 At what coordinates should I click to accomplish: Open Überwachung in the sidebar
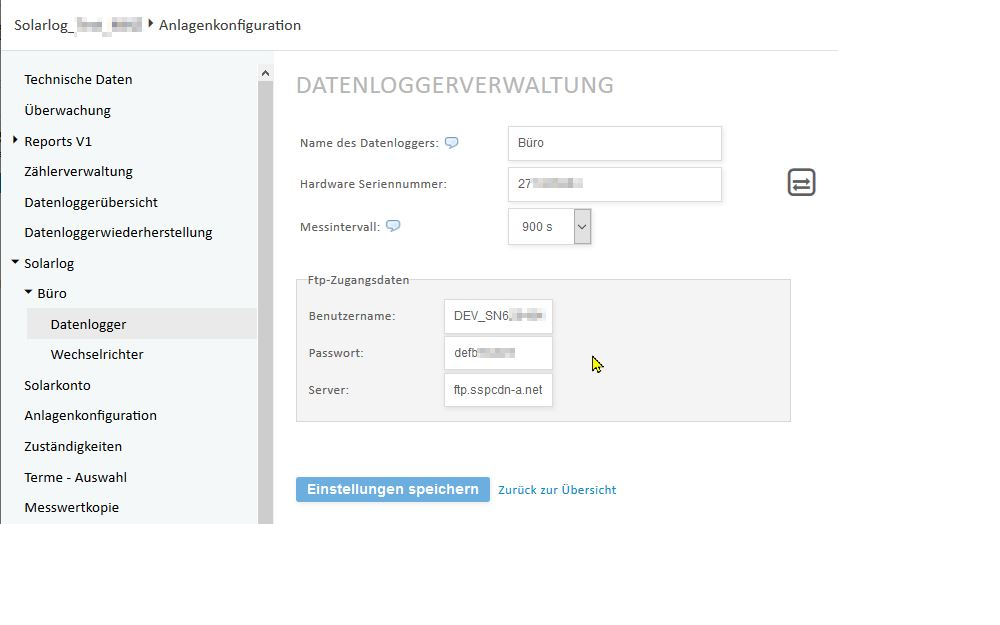tap(68, 110)
